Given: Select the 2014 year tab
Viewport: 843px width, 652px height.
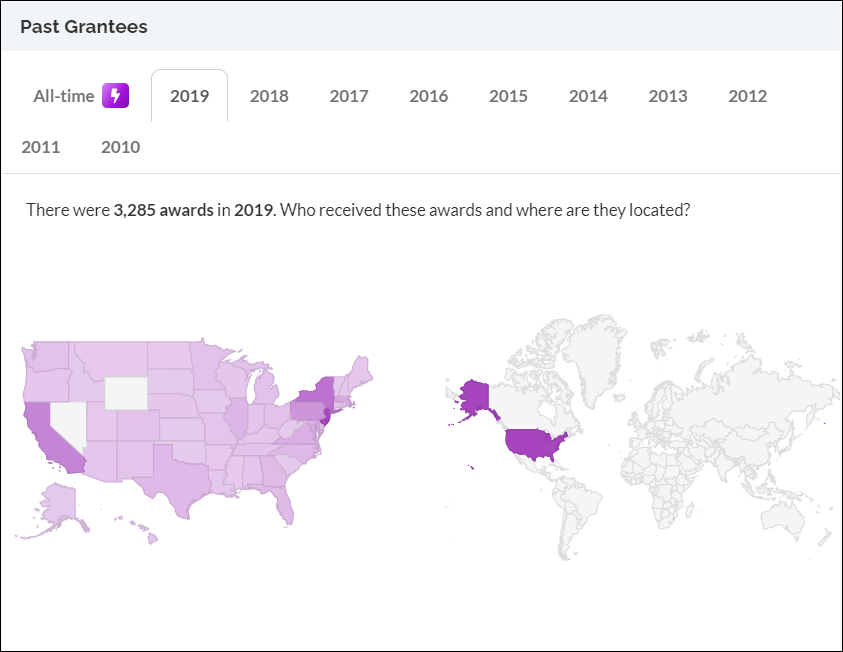Looking at the screenshot, I should point(588,96).
